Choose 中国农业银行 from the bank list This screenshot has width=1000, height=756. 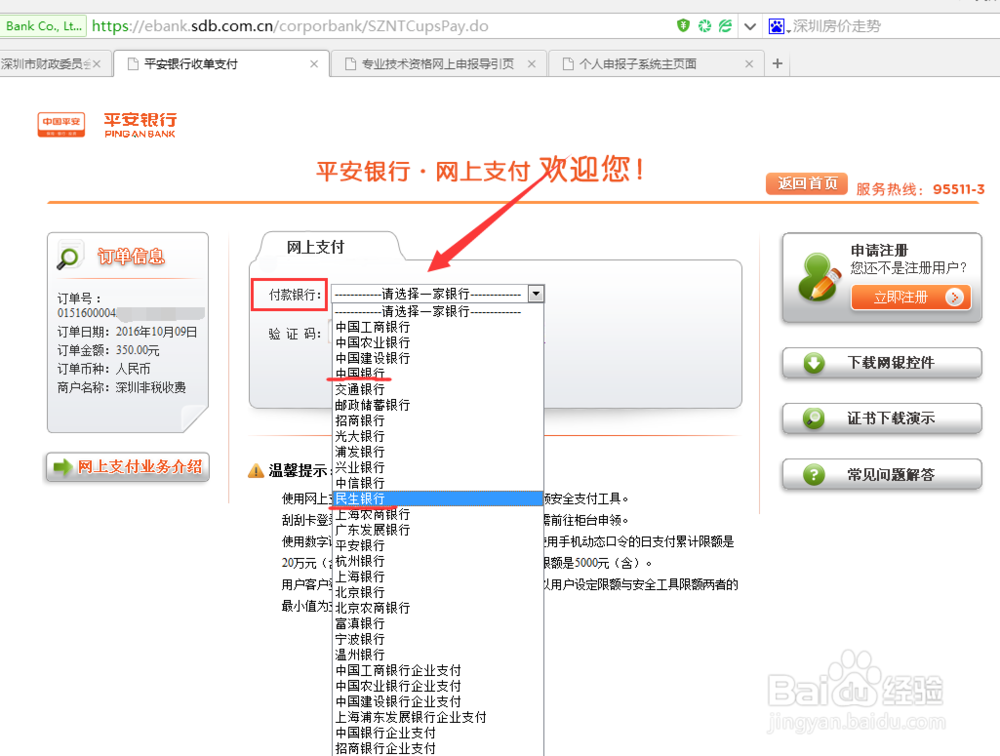[438, 343]
